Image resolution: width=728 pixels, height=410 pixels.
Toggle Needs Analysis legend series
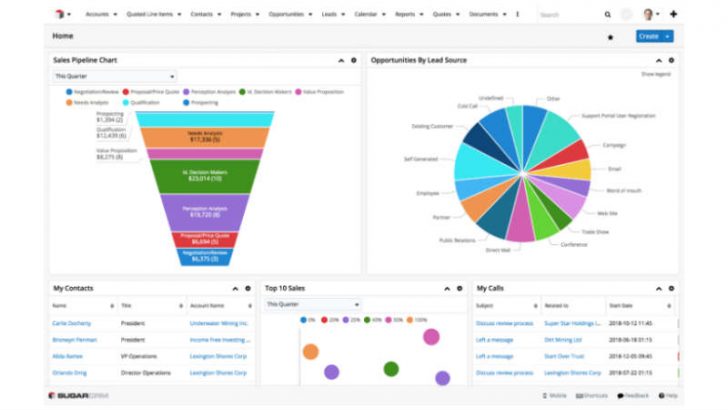tap(87, 103)
